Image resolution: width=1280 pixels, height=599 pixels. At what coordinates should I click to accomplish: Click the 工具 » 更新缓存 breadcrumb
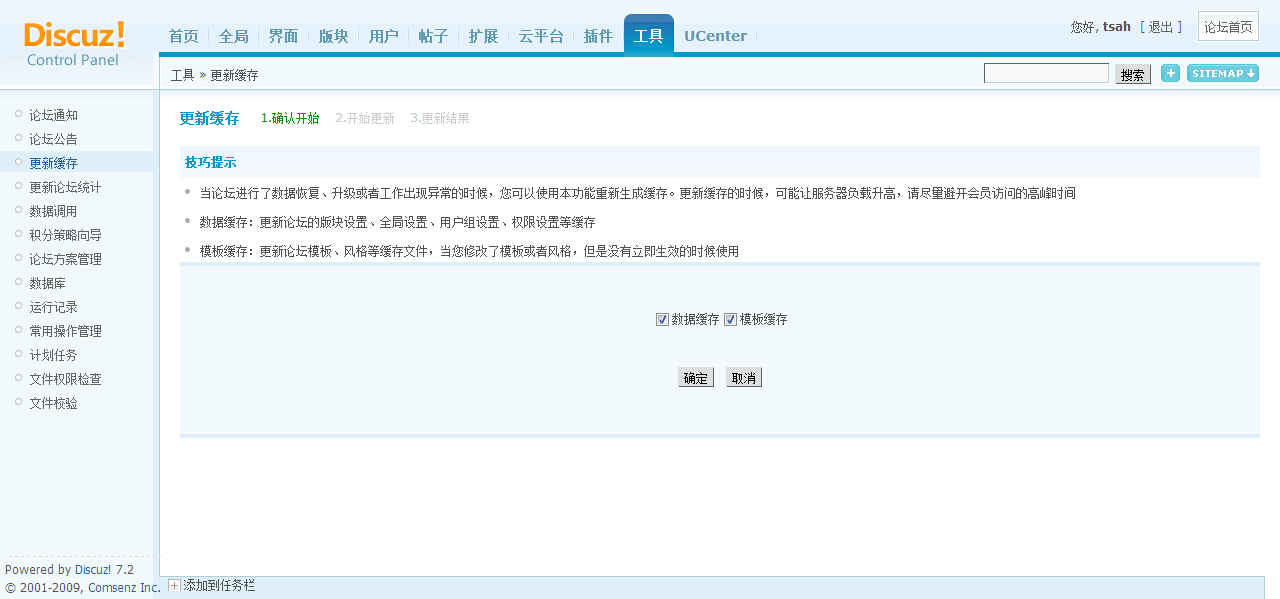tap(214, 75)
